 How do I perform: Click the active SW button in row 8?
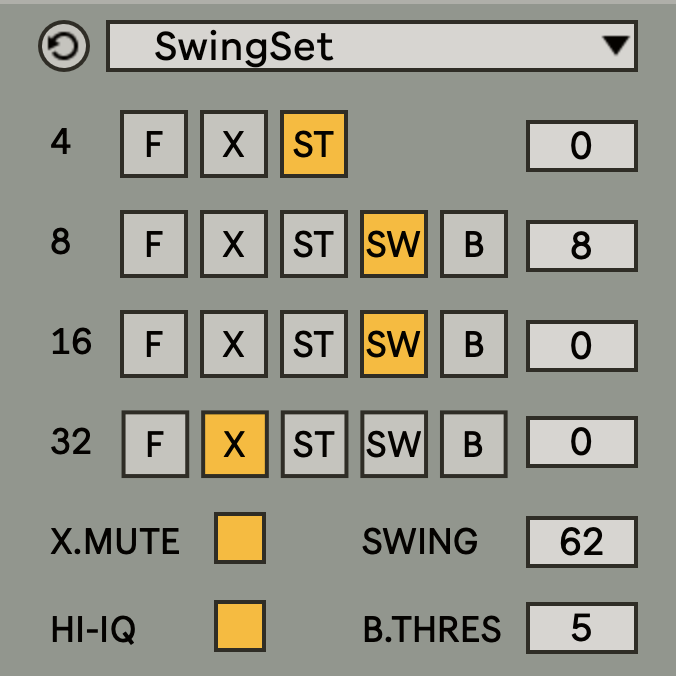393,245
